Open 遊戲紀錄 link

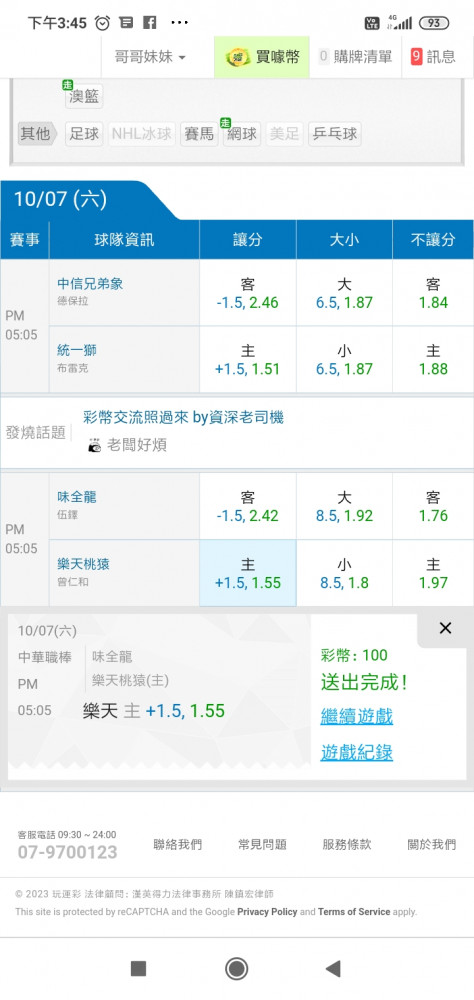tap(357, 753)
